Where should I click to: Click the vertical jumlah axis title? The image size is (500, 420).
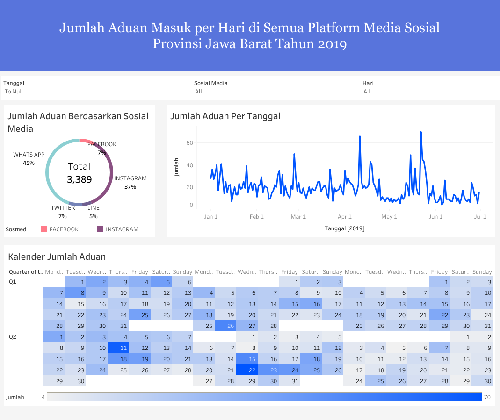(176, 167)
